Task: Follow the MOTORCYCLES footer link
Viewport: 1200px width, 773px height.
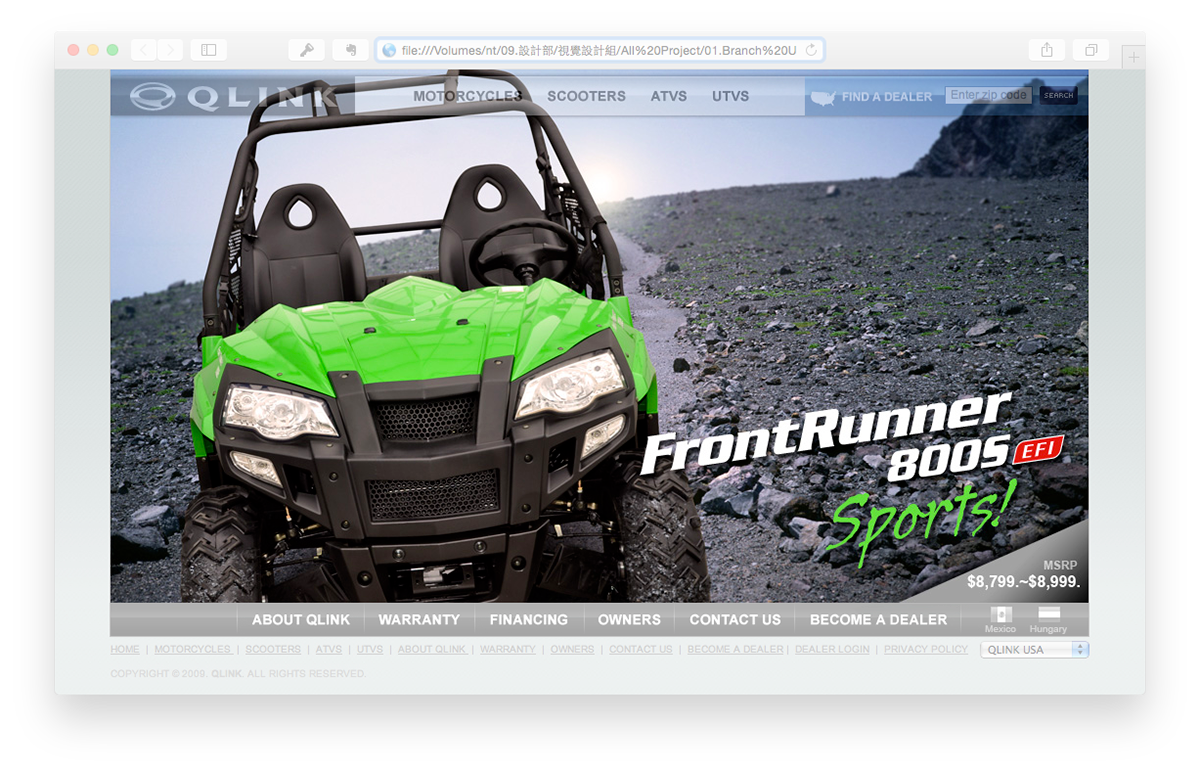Action: click(x=193, y=650)
